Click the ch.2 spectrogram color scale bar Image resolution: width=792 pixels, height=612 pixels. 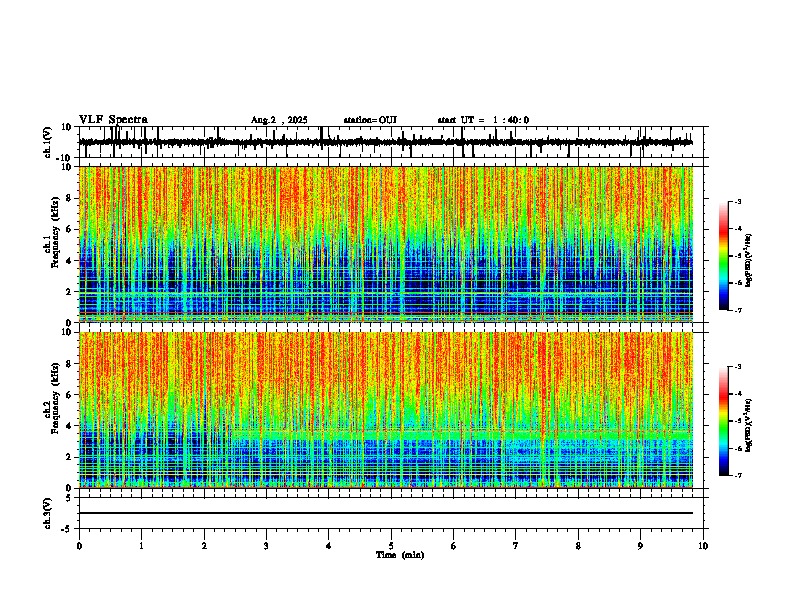[x=723, y=421]
